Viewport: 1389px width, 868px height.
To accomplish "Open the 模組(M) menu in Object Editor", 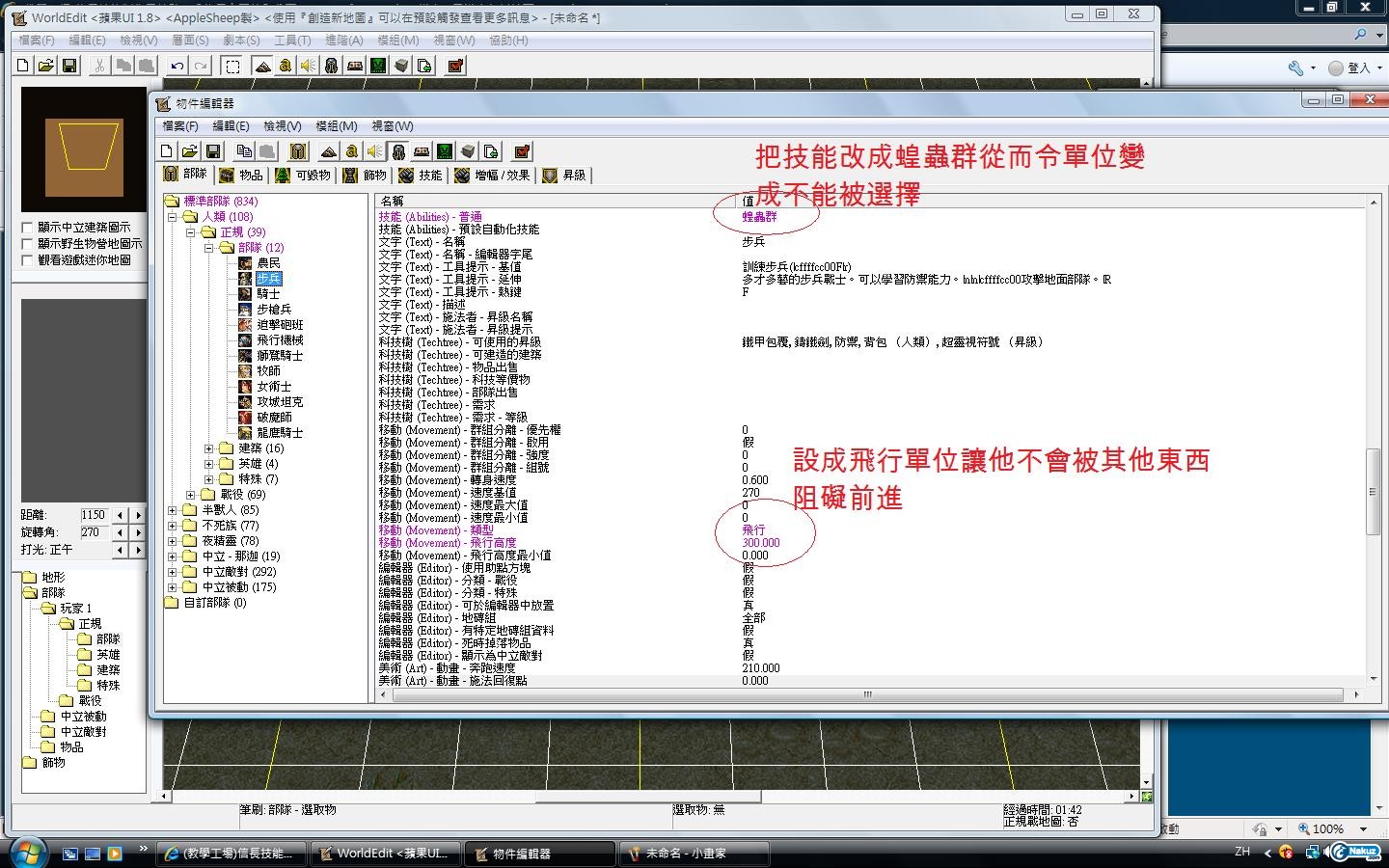I will [336, 126].
